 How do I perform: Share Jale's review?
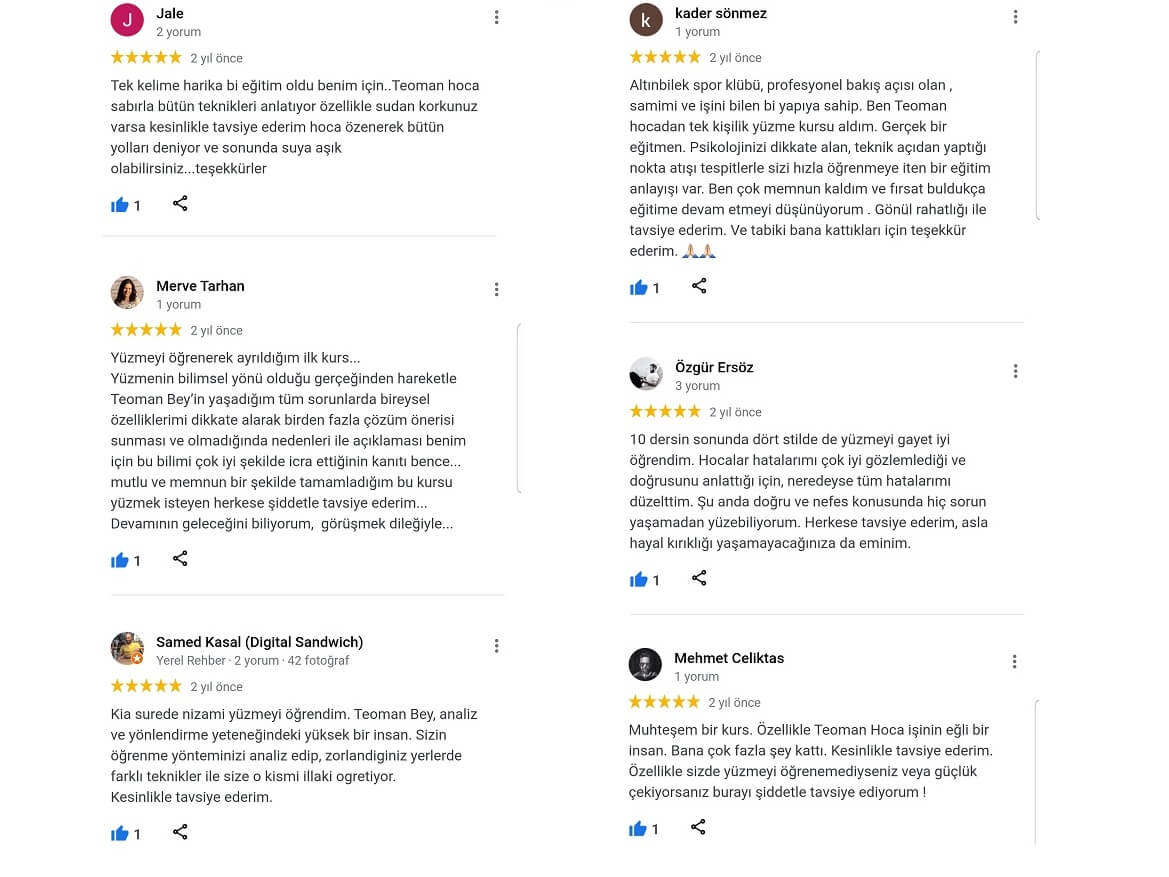pos(180,204)
